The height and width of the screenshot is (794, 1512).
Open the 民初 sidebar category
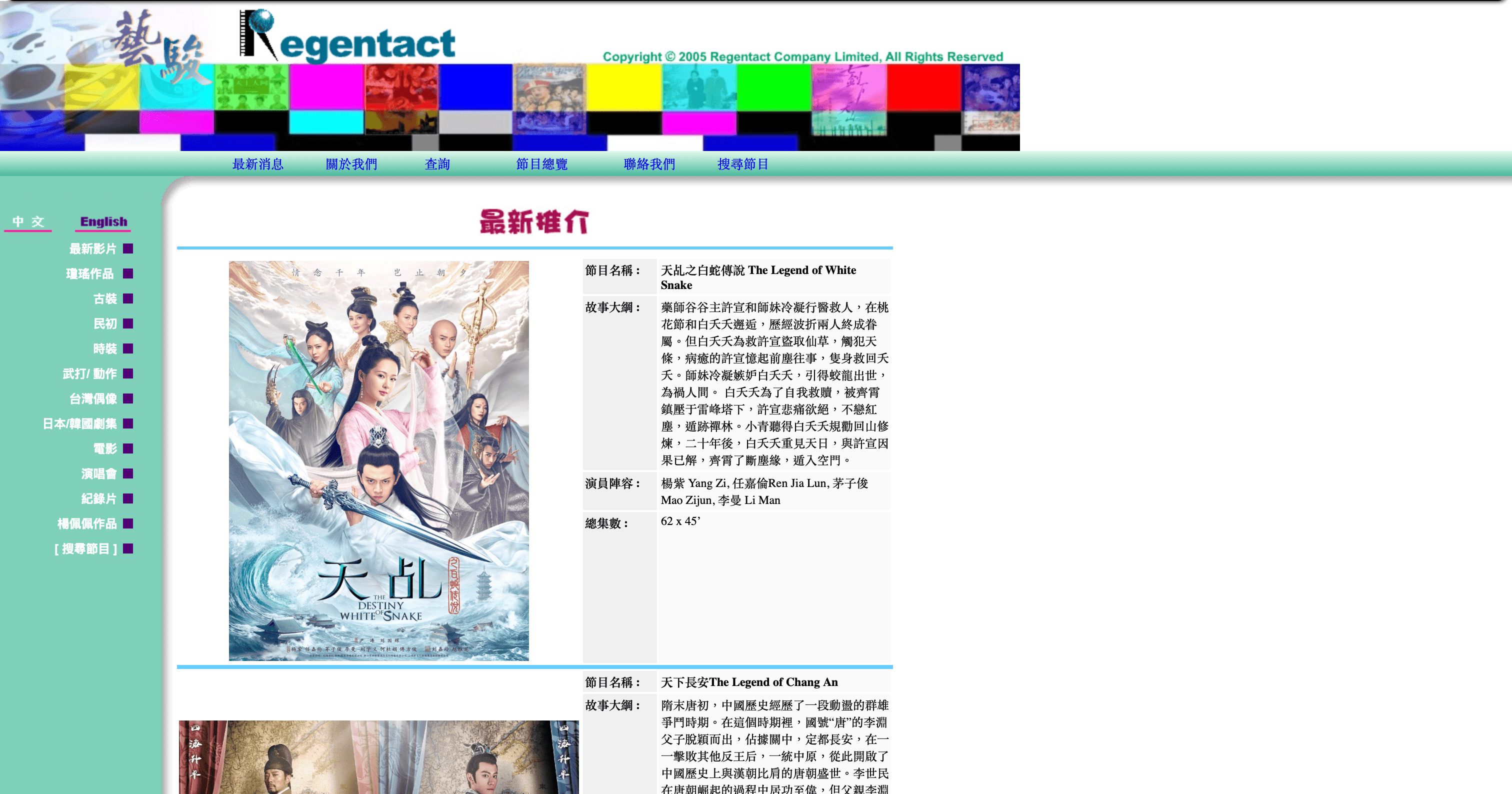pos(105,324)
